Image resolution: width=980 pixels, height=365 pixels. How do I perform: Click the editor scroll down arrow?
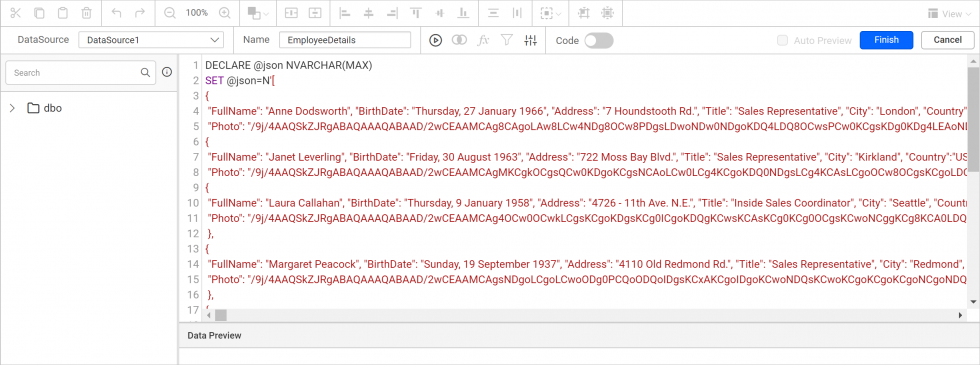click(973, 301)
